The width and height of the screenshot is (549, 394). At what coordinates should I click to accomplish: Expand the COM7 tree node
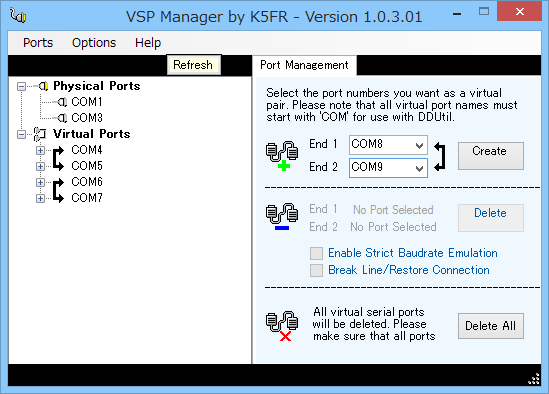(40, 198)
